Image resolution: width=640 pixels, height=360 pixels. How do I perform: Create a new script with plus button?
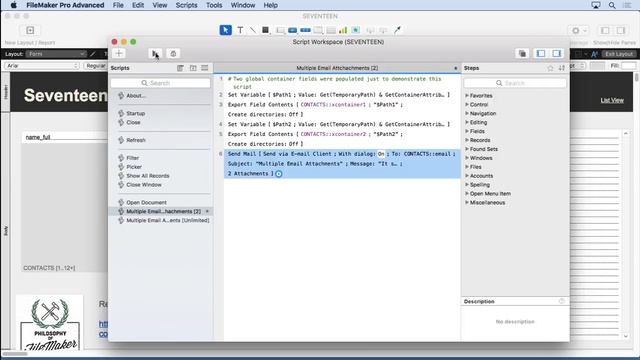point(119,53)
